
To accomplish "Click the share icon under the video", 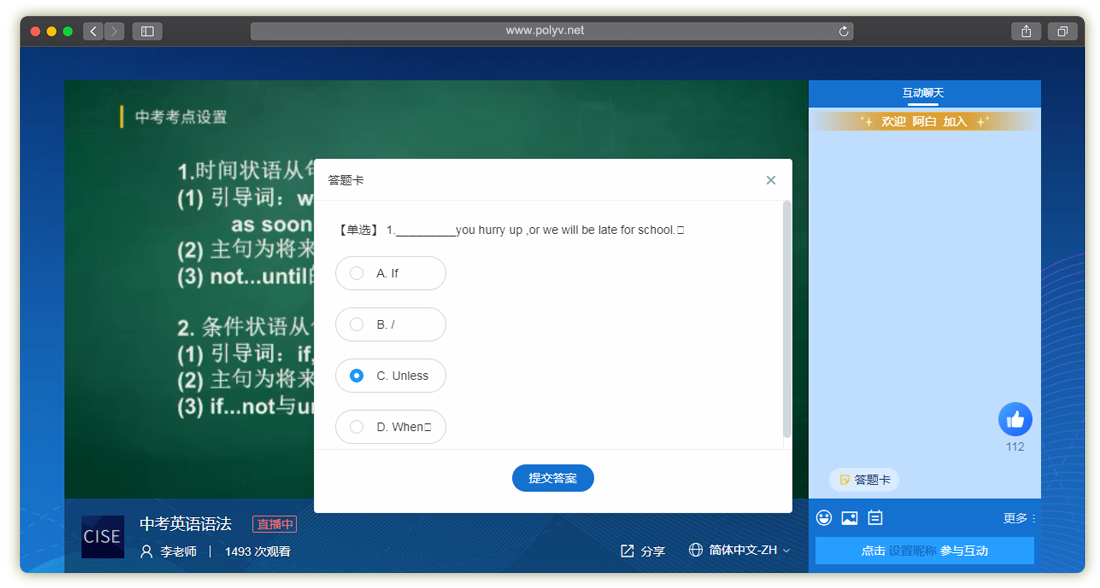I will (x=628, y=551).
